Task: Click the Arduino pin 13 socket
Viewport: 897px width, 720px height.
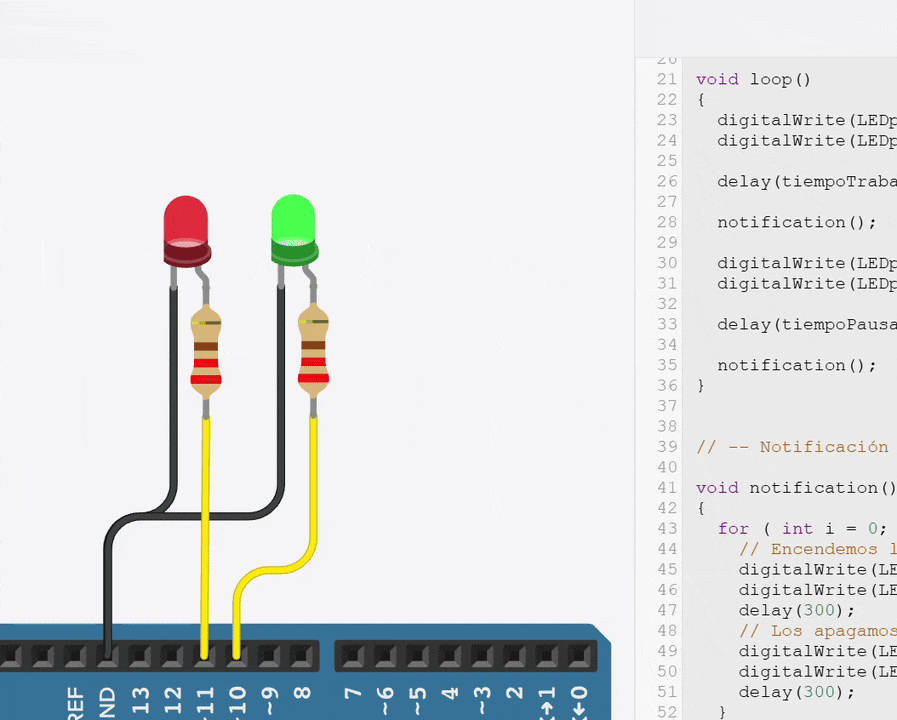Action: tap(139, 656)
